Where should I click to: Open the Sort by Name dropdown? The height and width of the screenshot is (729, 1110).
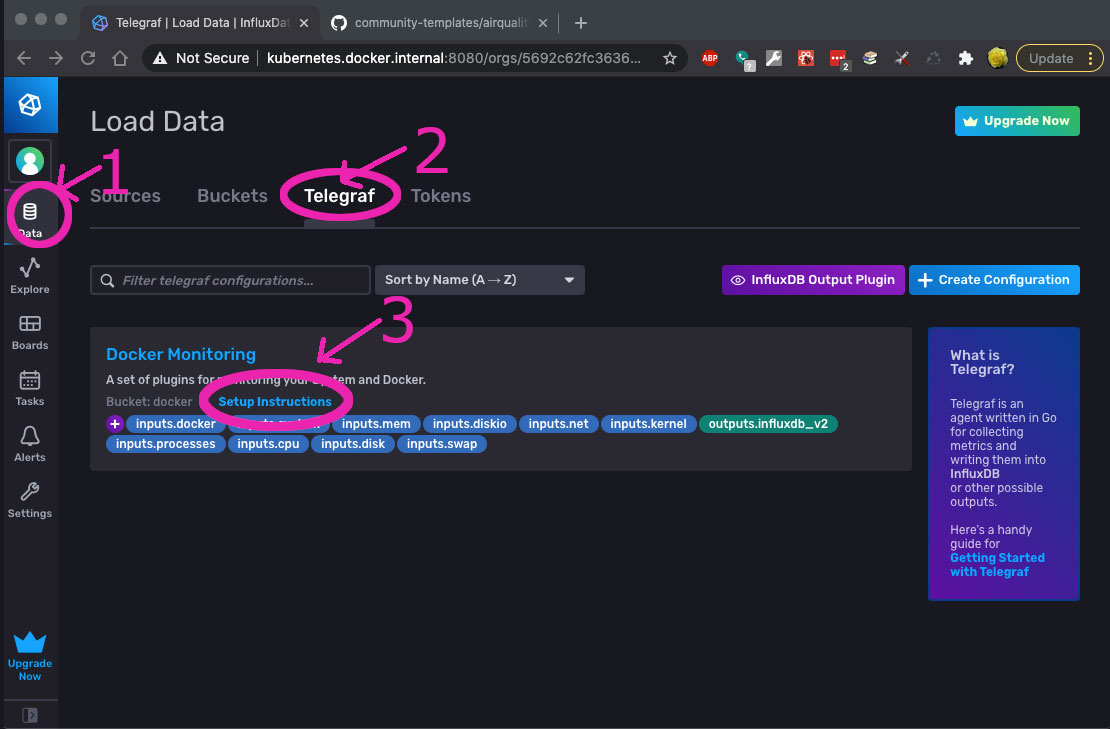tap(479, 280)
